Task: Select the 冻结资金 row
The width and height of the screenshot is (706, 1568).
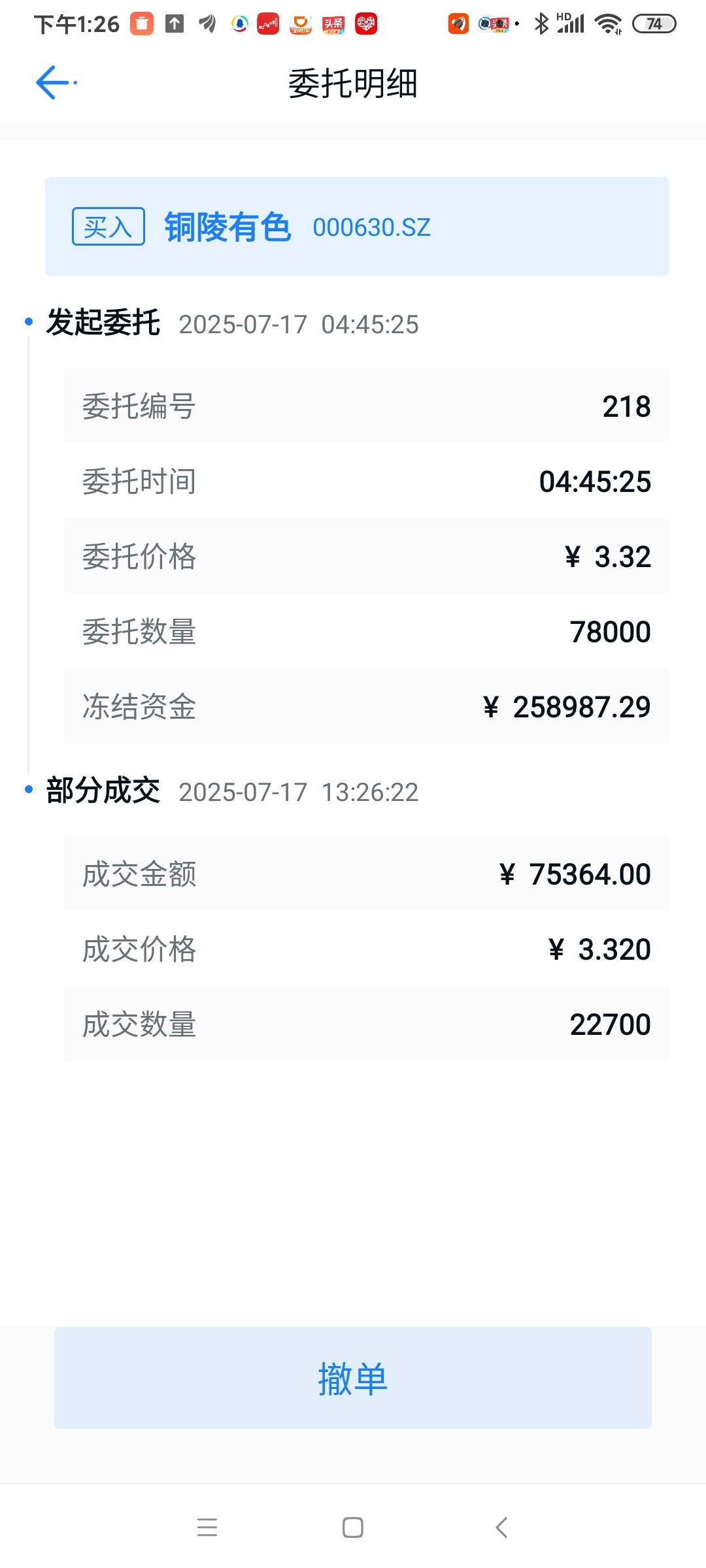Action: tap(366, 706)
